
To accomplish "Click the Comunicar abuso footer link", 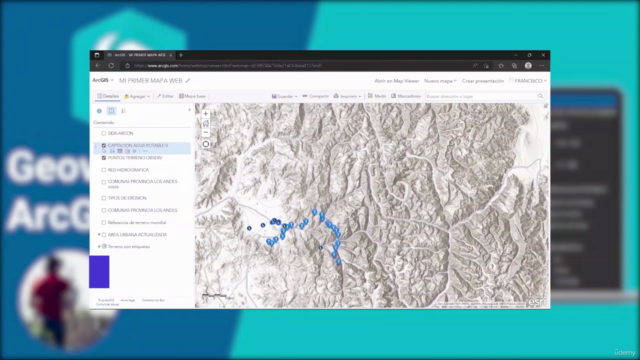I will tap(107, 304).
